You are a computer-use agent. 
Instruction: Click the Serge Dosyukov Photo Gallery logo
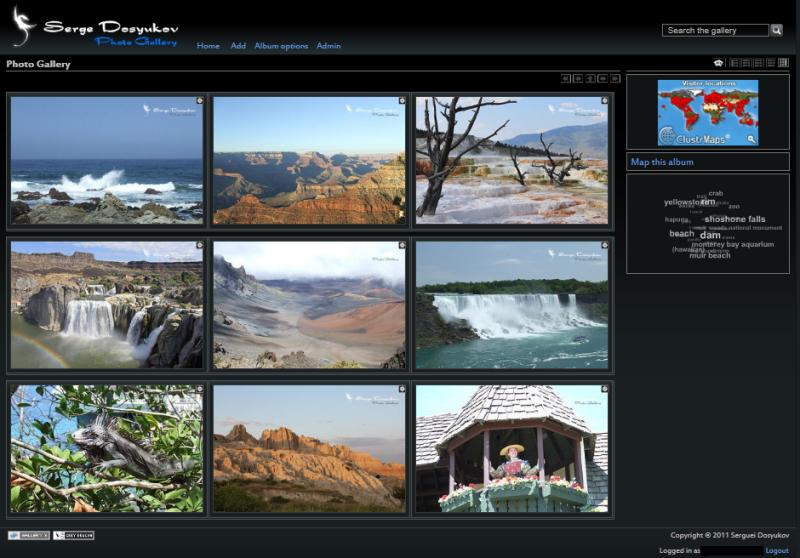click(x=95, y=28)
